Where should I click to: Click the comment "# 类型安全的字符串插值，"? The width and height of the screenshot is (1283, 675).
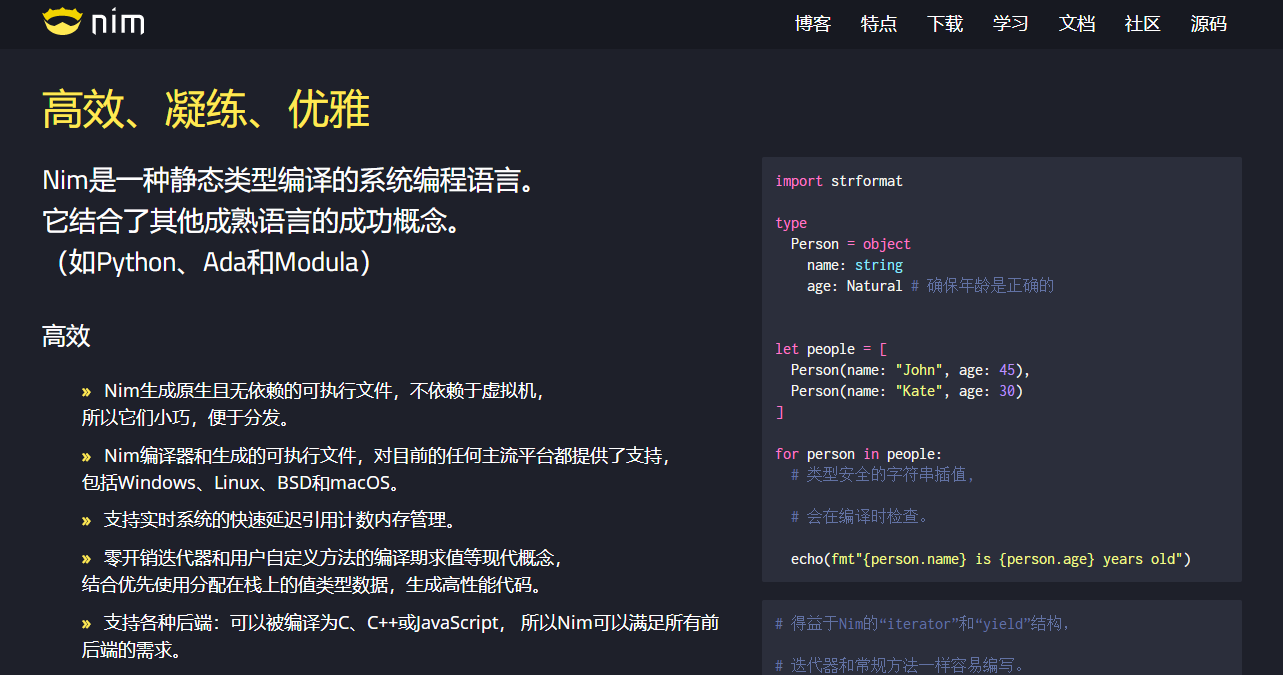pos(883,475)
